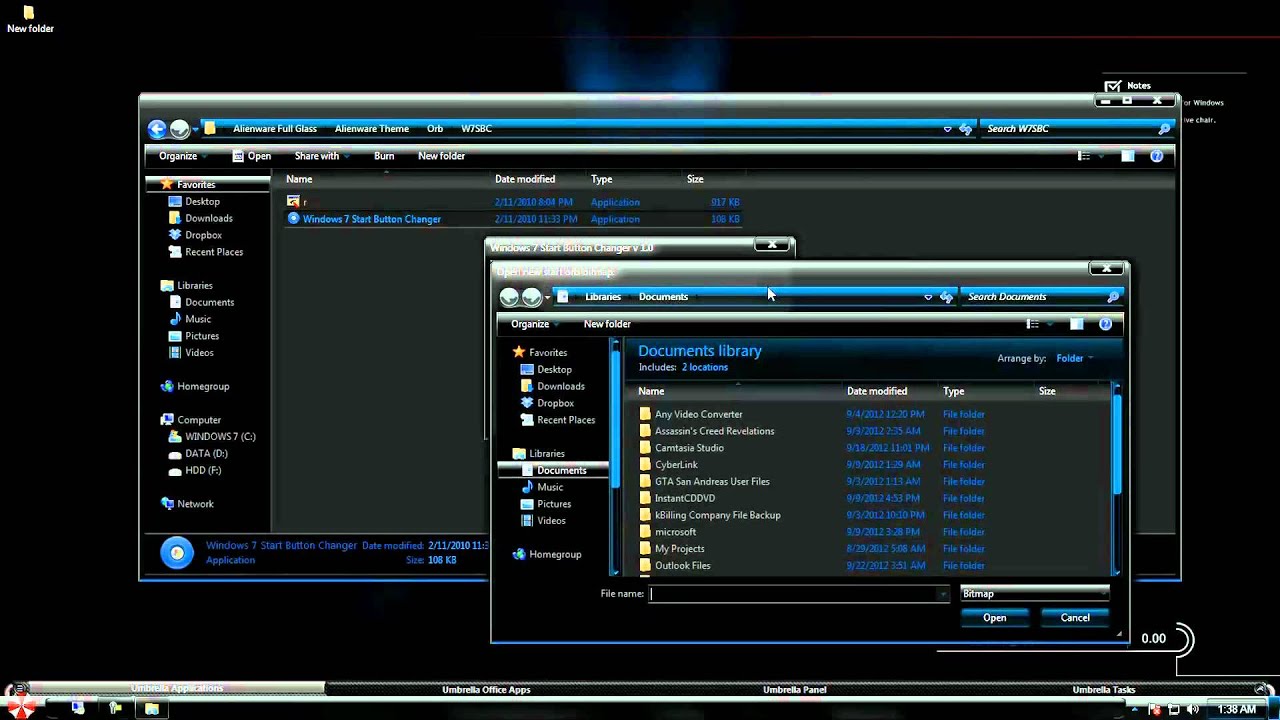
Task: Toggle preview pane icon in Open dialog
Action: coord(1076,324)
